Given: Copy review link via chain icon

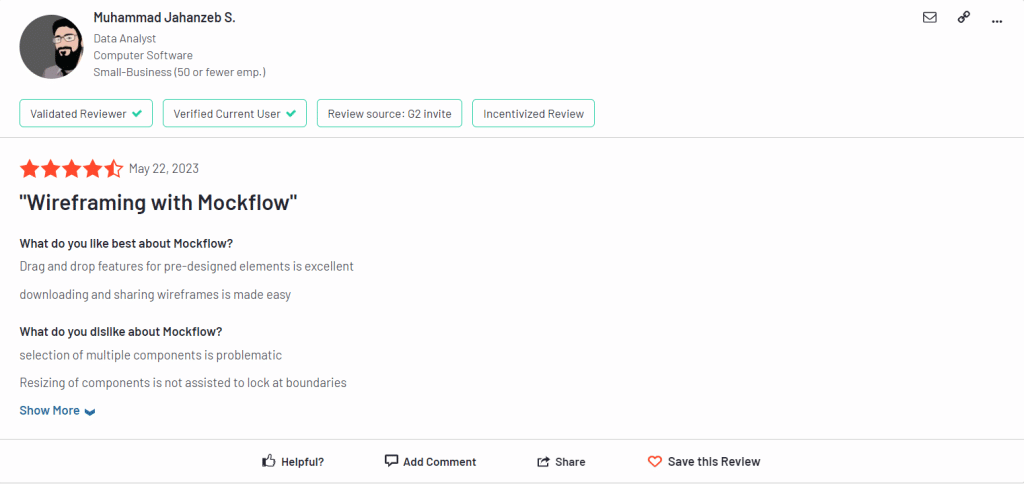Looking at the screenshot, I should point(963,18).
